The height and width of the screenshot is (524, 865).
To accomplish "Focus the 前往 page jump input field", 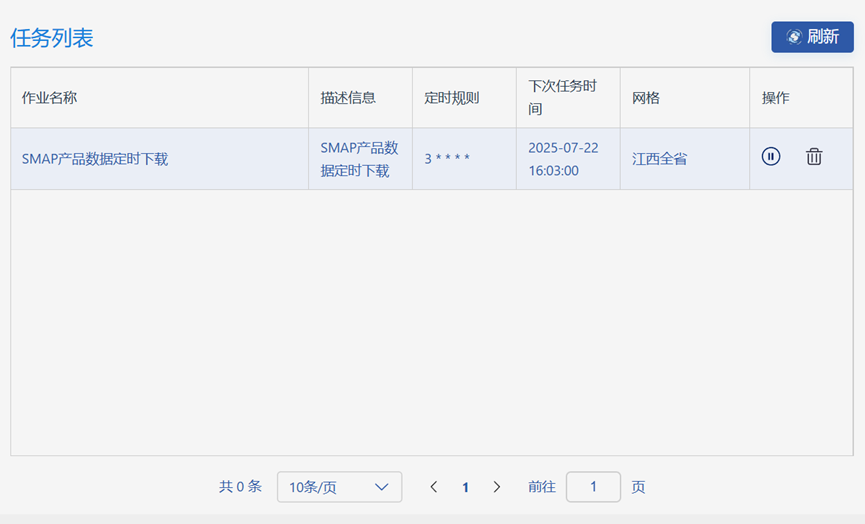I will click(x=593, y=486).
